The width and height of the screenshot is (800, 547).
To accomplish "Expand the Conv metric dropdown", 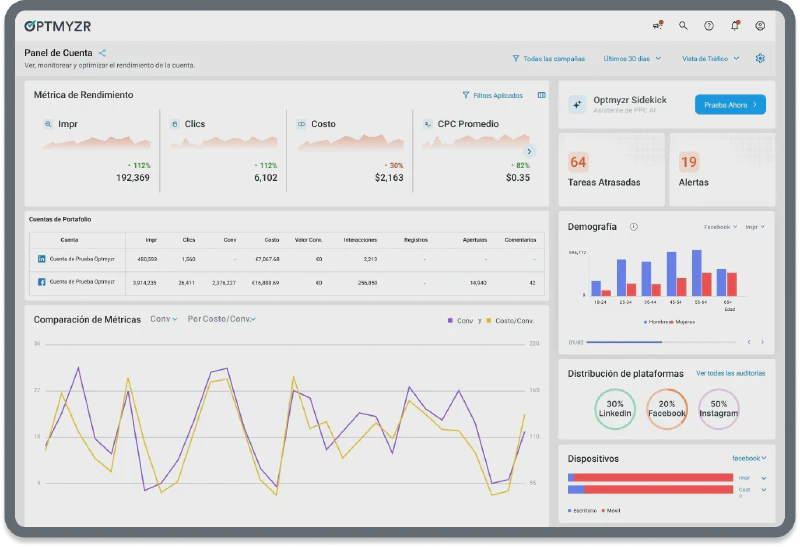I will tap(163, 319).
